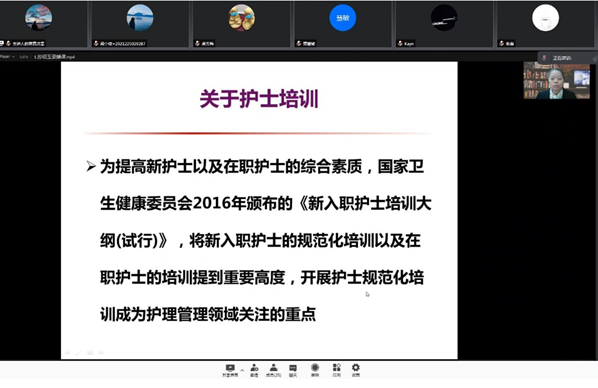
Task: Select the Kayn participant tile
Action: click(x=444, y=24)
